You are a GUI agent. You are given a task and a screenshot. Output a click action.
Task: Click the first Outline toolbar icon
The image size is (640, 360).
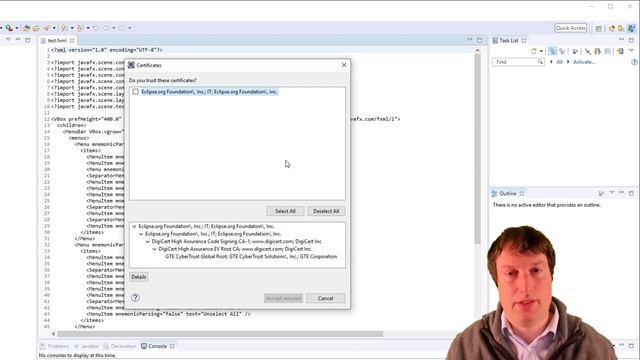point(601,193)
